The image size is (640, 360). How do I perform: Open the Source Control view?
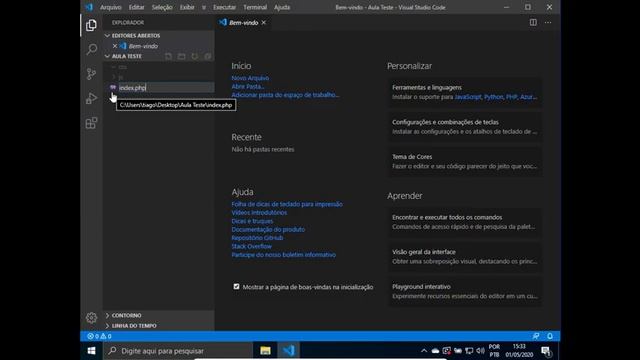coord(91,74)
